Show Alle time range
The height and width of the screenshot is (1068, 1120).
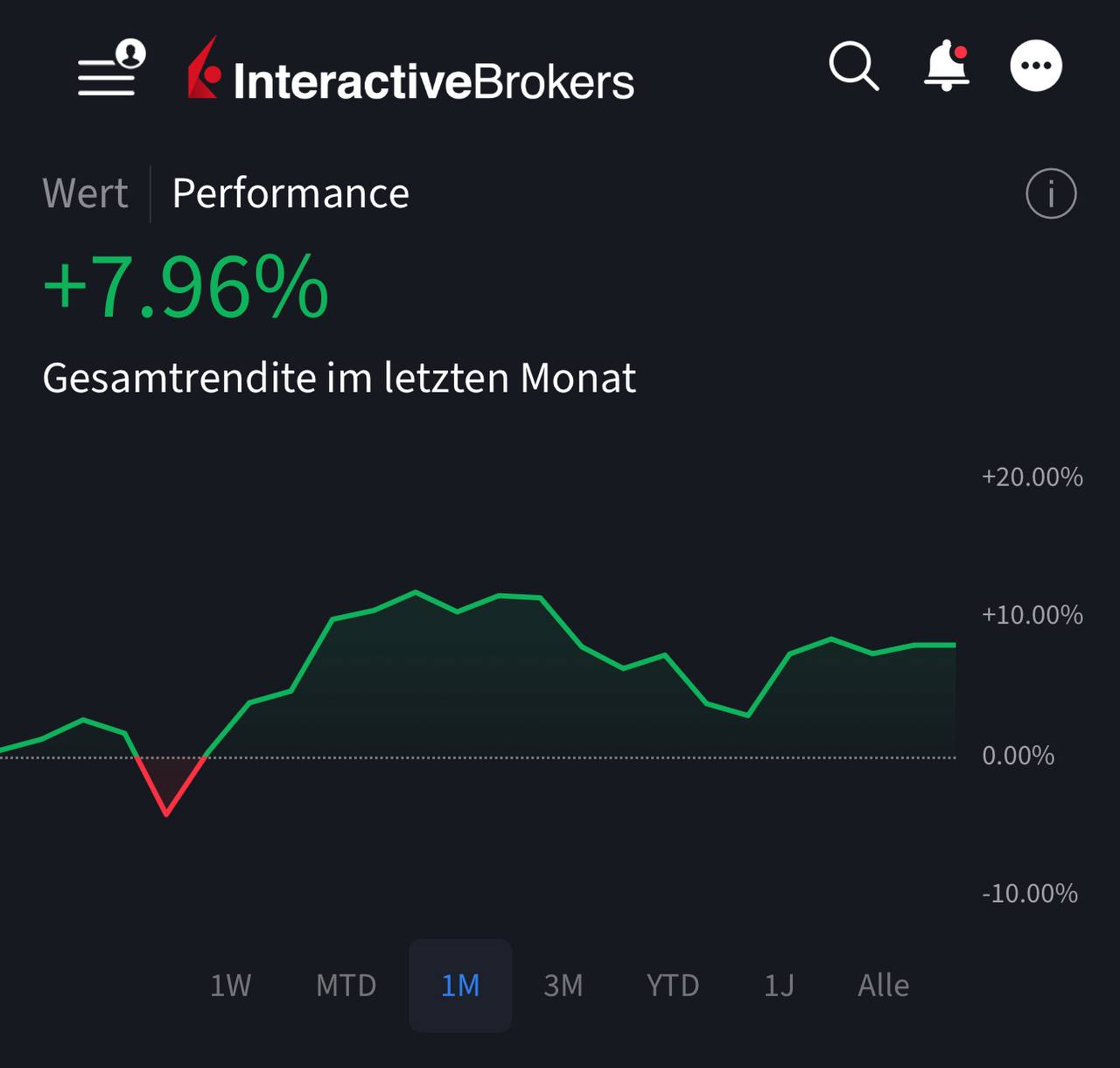coord(883,986)
